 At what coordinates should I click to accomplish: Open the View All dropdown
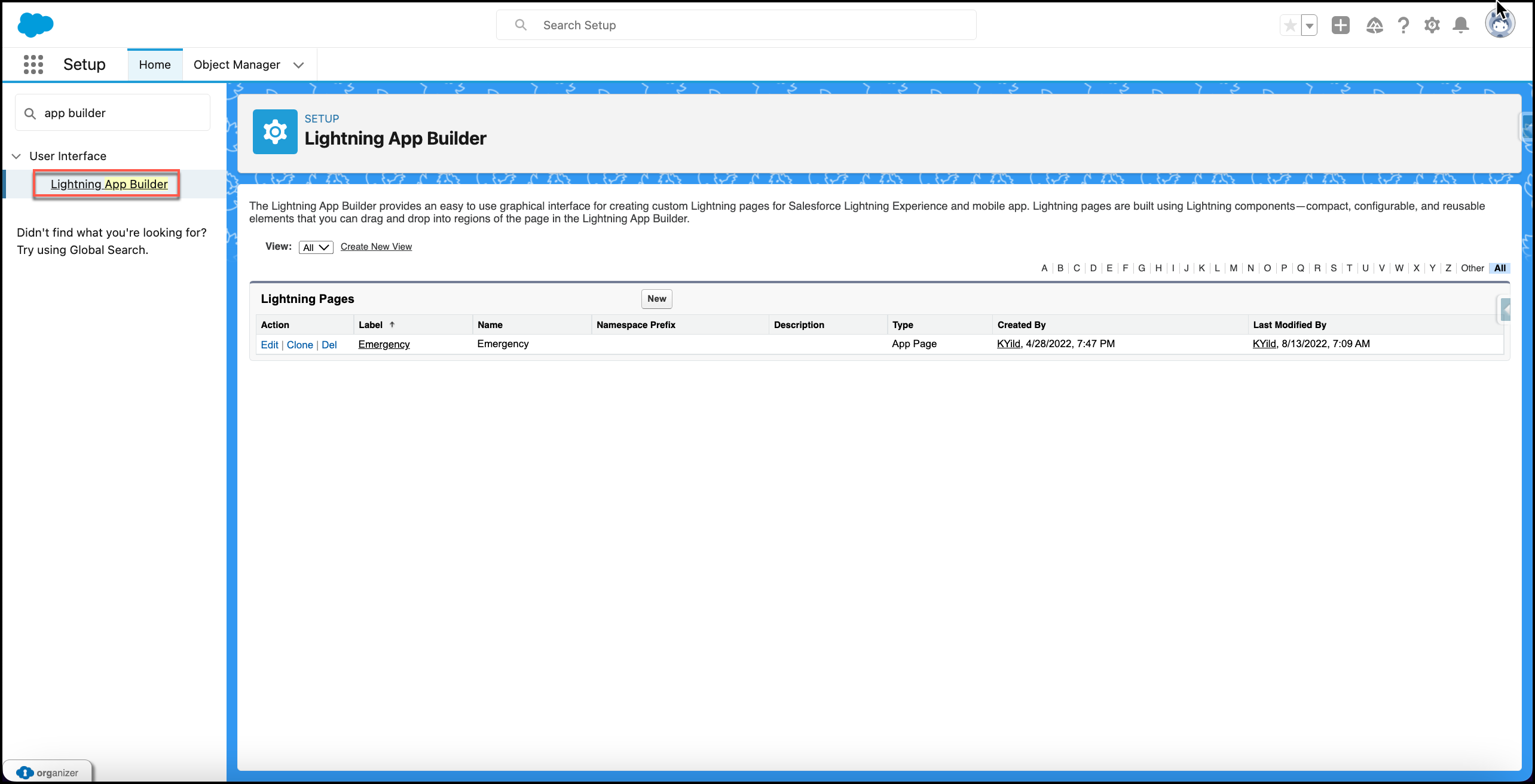tap(316, 247)
